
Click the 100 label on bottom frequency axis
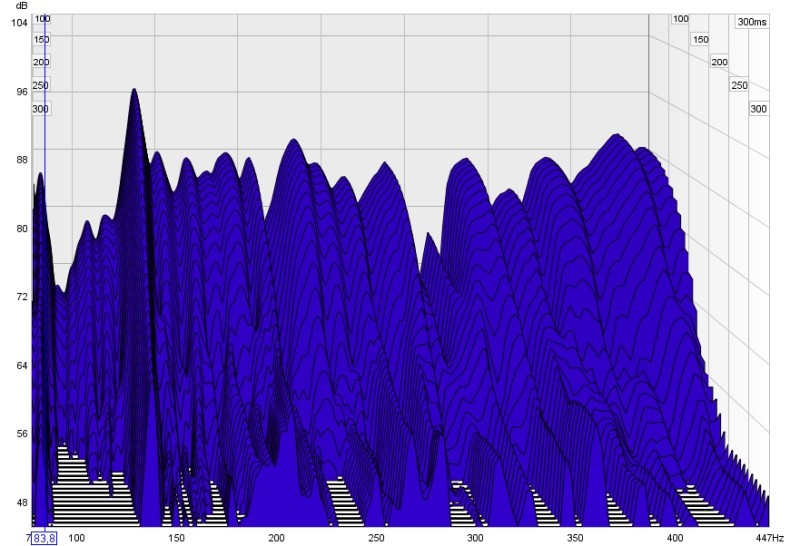pos(77,538)
